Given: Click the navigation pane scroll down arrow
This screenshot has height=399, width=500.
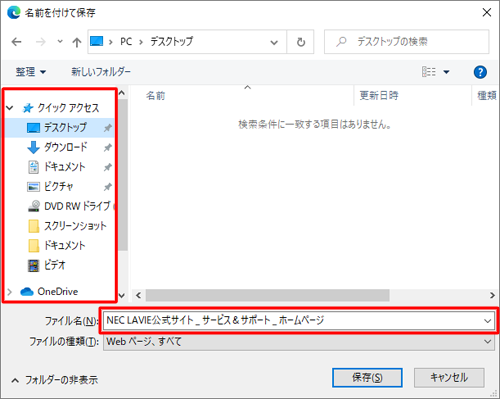Looking at the screenshot, I should tap(122, 295).
